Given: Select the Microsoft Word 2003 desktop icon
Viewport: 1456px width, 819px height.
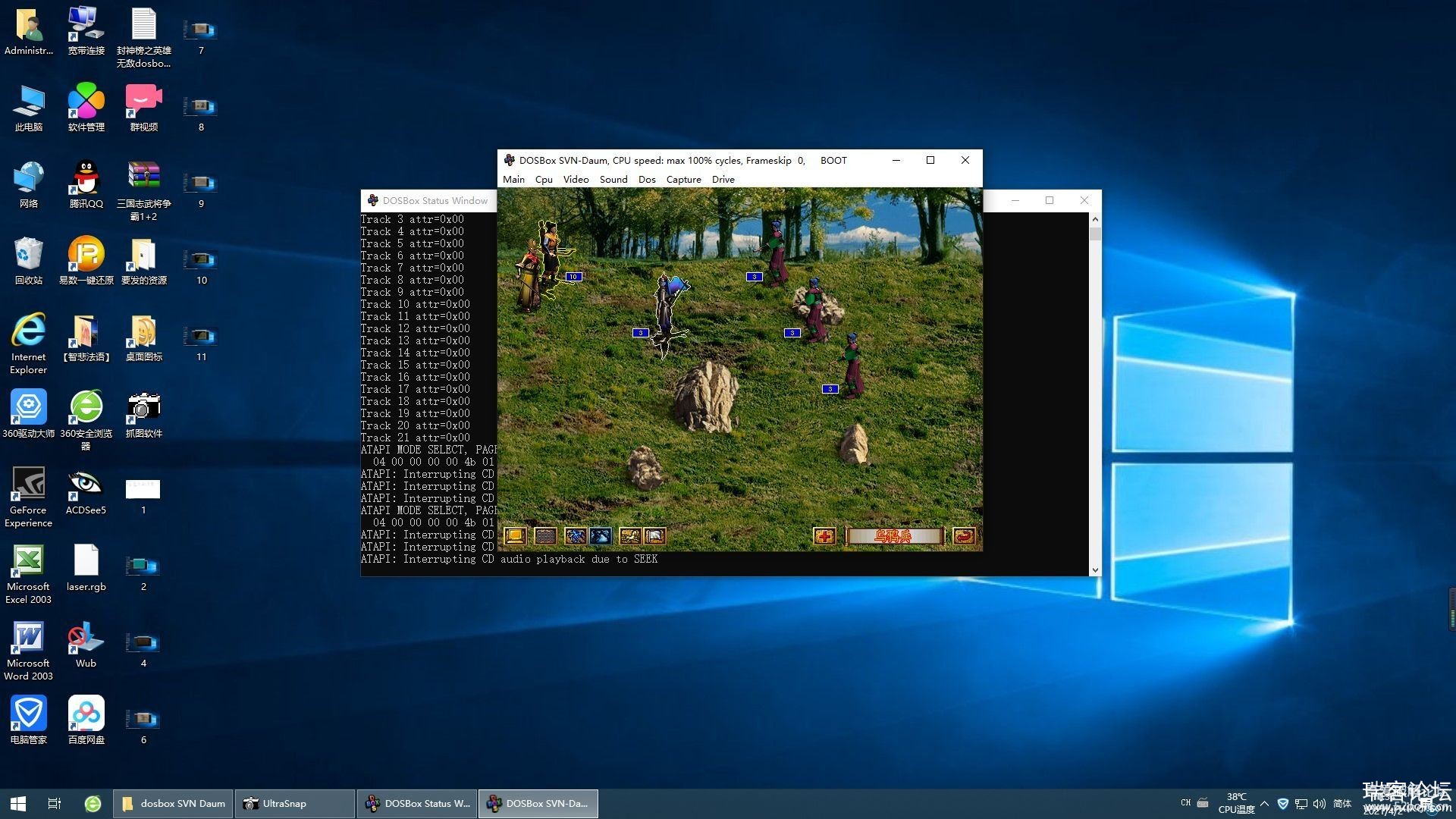Looking at the screenshot, I should [x=29, y=651].
